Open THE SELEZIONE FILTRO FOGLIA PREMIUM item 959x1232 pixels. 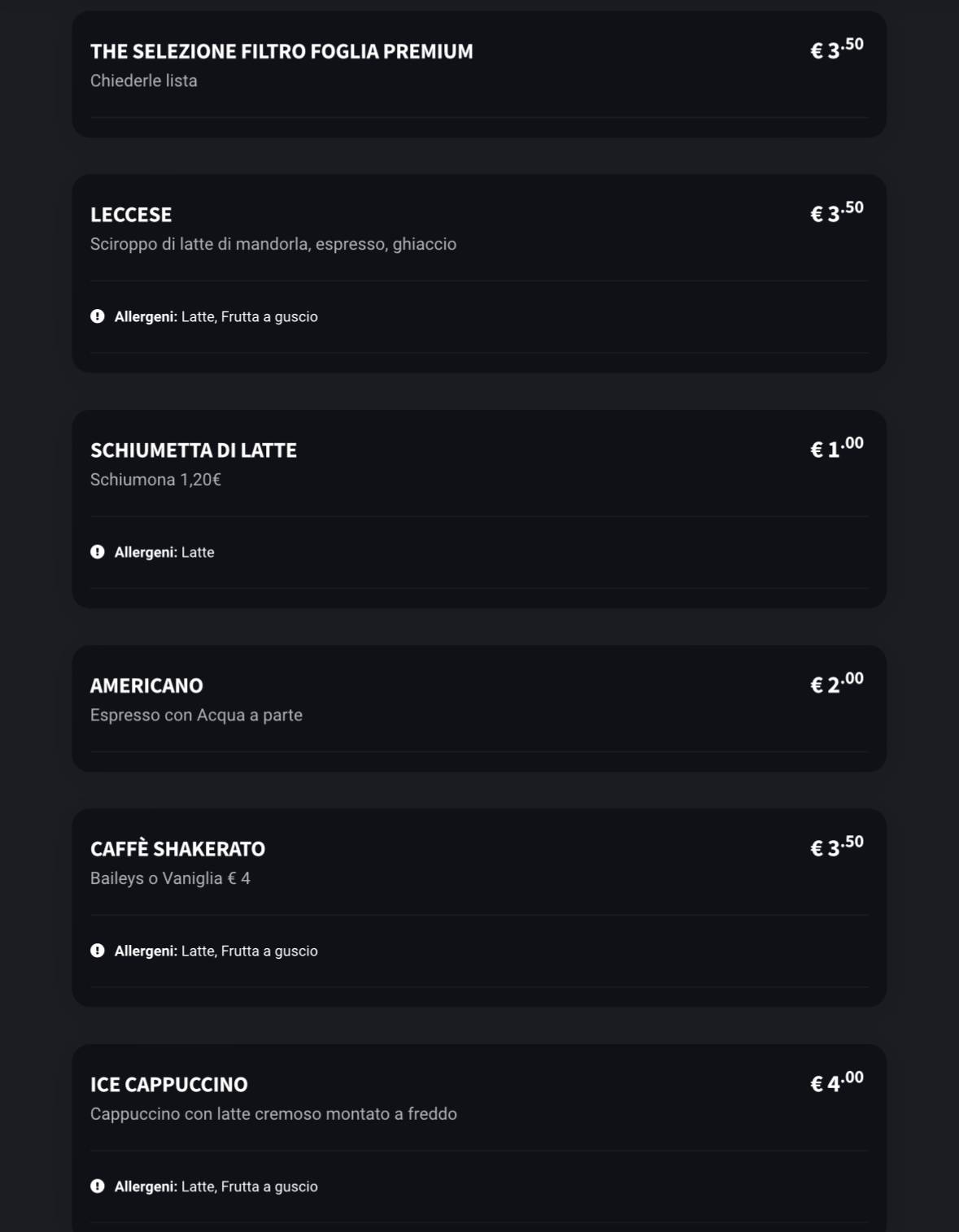(x=281, y=51)
